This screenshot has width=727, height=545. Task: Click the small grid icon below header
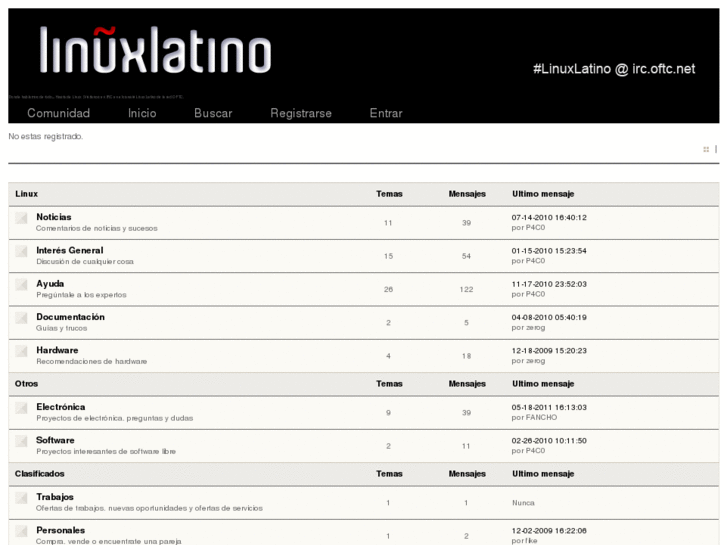pyautogui.click(x=706, y=149)
